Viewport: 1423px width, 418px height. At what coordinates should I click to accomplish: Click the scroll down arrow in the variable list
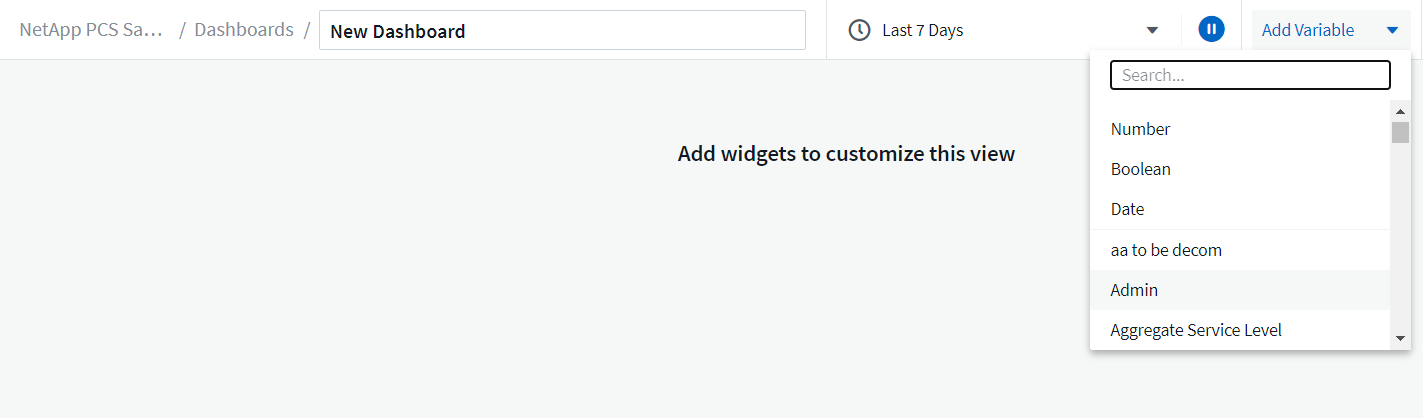1400,339
